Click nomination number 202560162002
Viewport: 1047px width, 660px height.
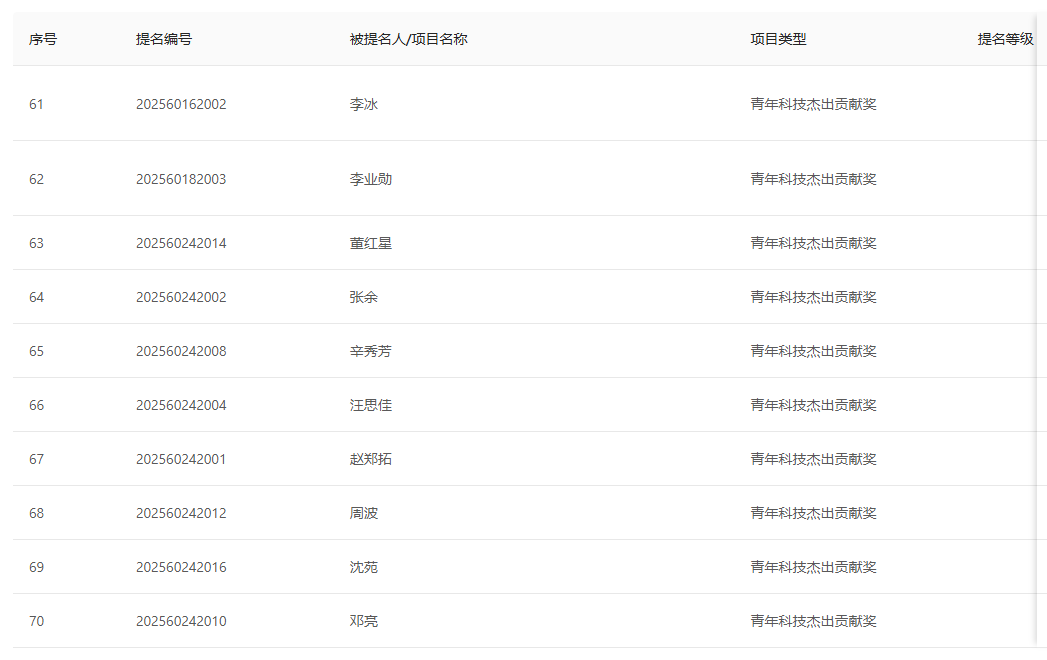(181, 104)
